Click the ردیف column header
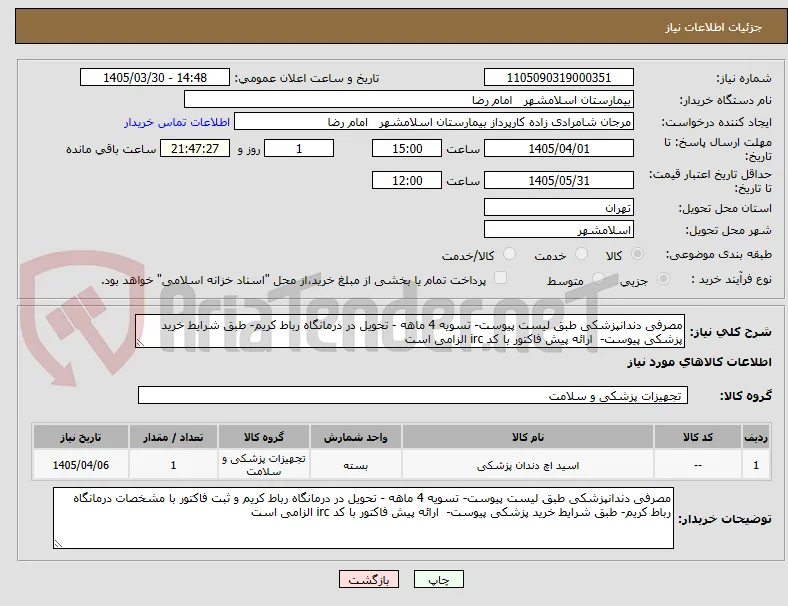 755,437
